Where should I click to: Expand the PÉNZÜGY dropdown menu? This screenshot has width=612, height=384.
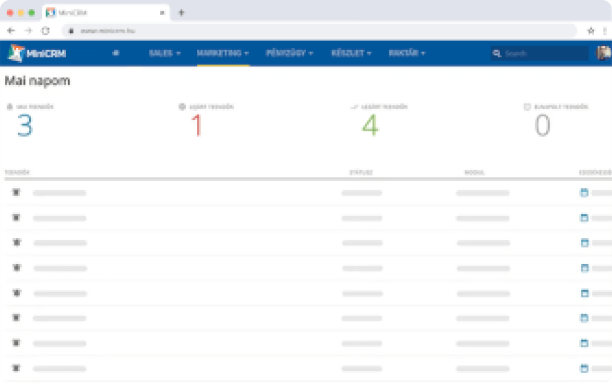pos(289,53)
